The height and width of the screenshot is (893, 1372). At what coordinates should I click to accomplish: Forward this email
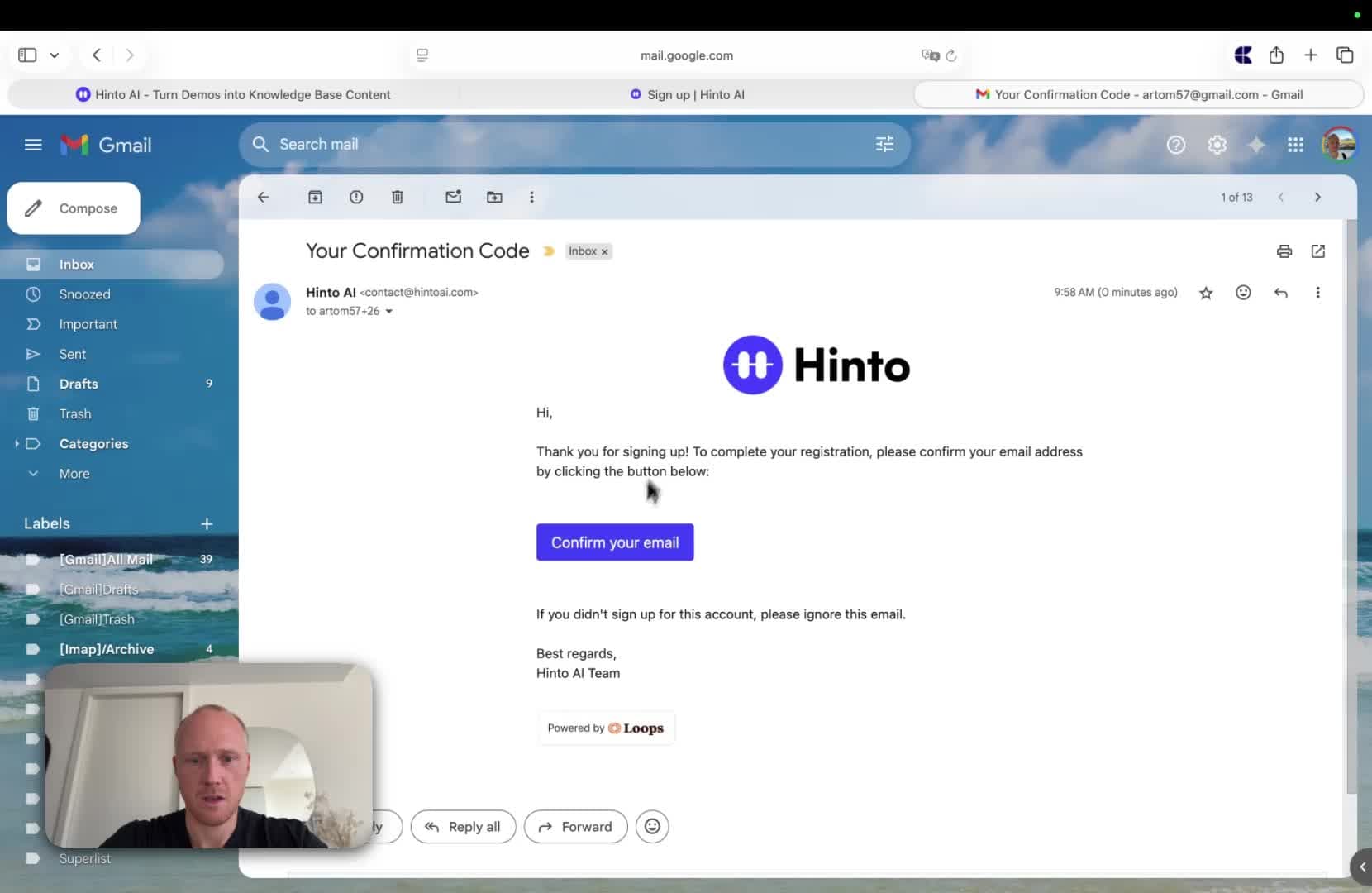pyautogui.click(x=575, y=827)
